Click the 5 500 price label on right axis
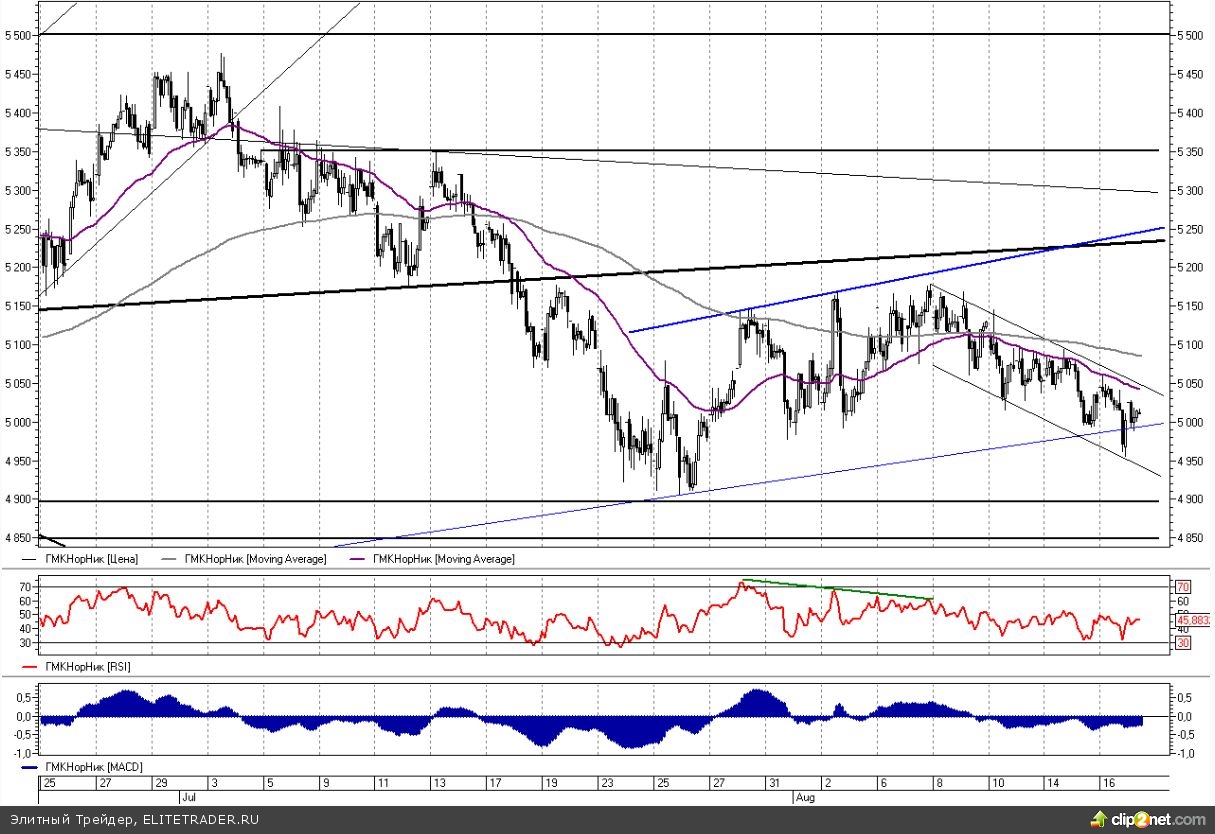Image resolution: width=1215 pixels, height=834 pixels. 1190,36
